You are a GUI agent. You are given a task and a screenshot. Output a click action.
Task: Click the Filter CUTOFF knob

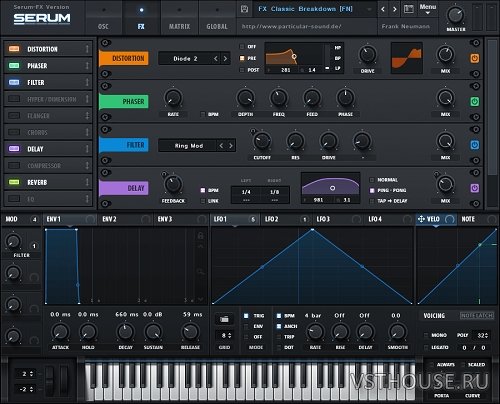262,141
